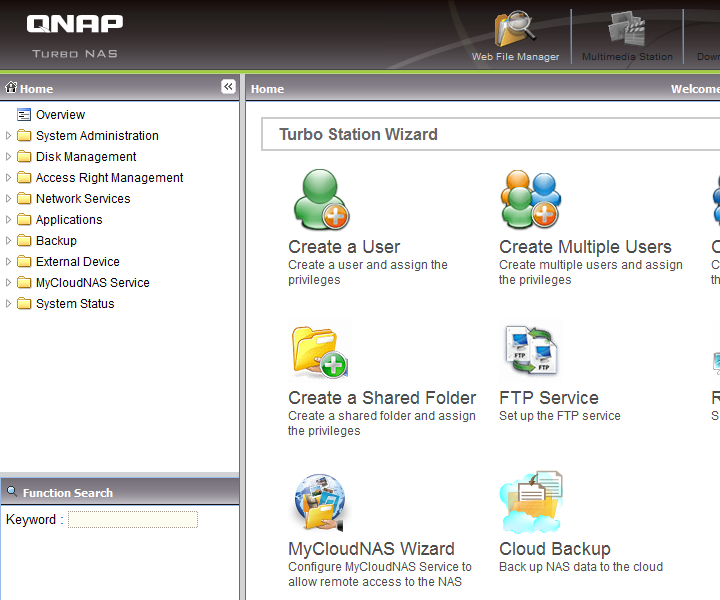Click the Home tab in content header
The height and width of the screenshot is (600, 720).
(267, 89)
